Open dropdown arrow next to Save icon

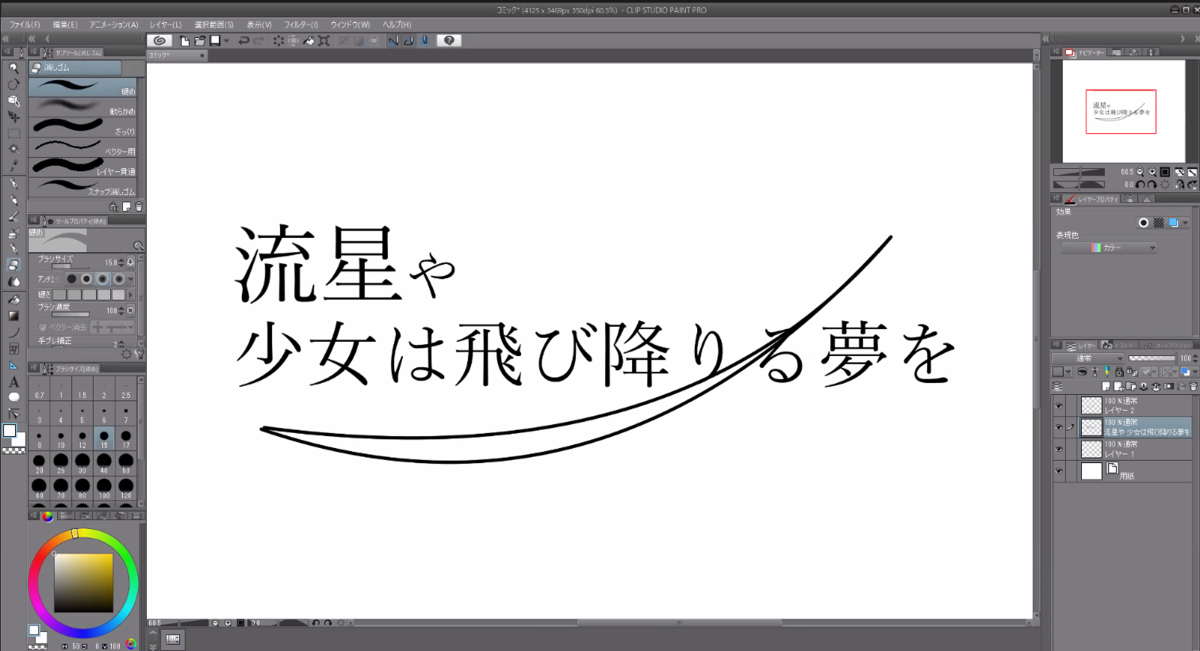[x=227, y=40]
